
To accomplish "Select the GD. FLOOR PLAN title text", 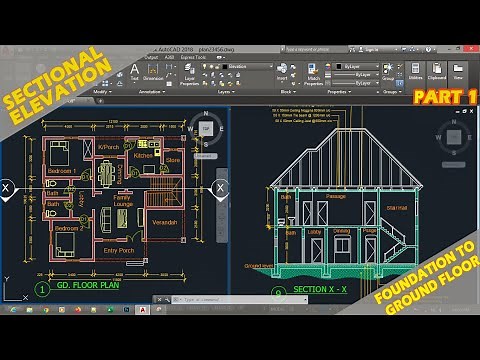I will pos(88,285).
